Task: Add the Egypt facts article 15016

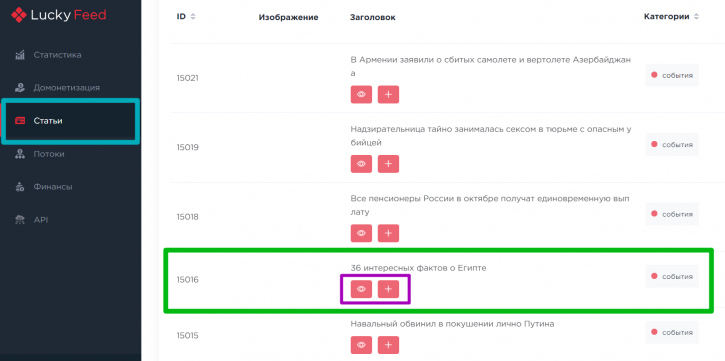Action: click(388, 289)
